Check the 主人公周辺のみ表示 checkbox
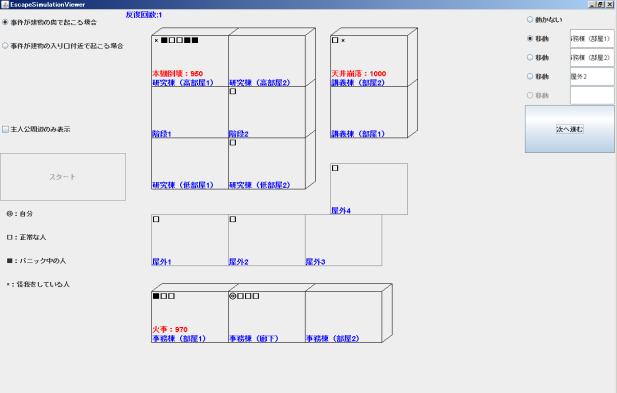Viewport: 617px width, 393px height. pos(6,129)
